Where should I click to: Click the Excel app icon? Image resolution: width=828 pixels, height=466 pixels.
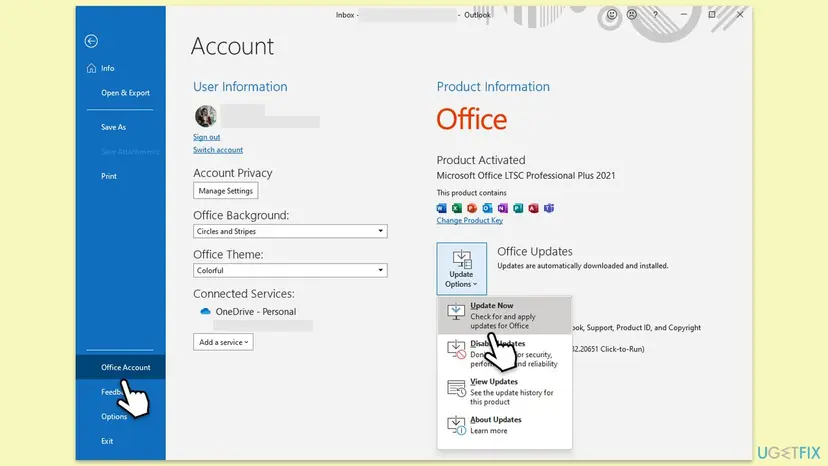(x=457, y=208)
